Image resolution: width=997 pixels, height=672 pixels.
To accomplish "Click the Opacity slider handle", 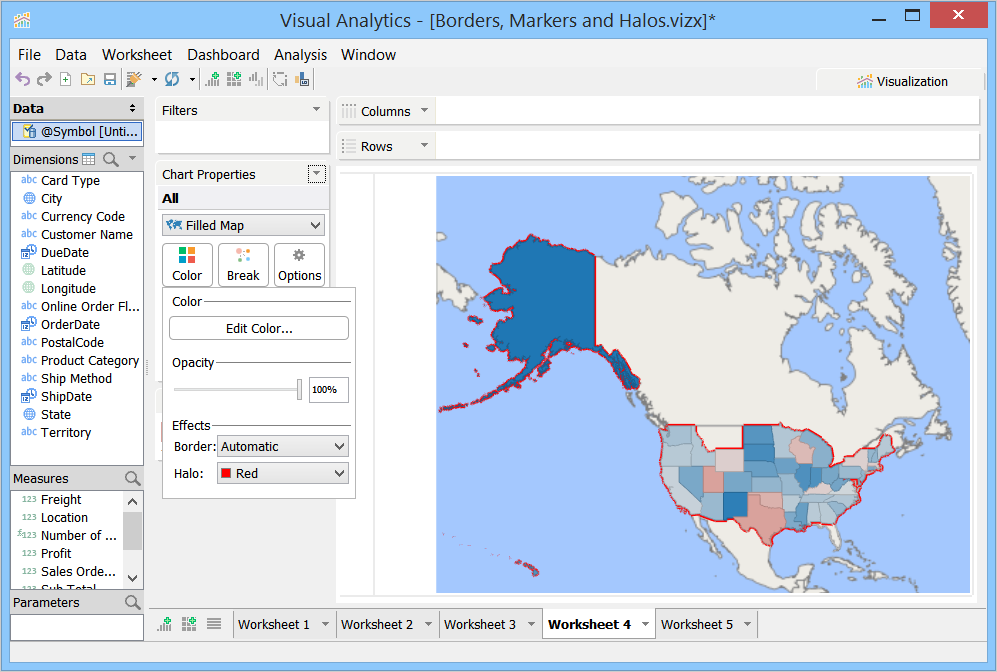I will click(x=299, y=389).
